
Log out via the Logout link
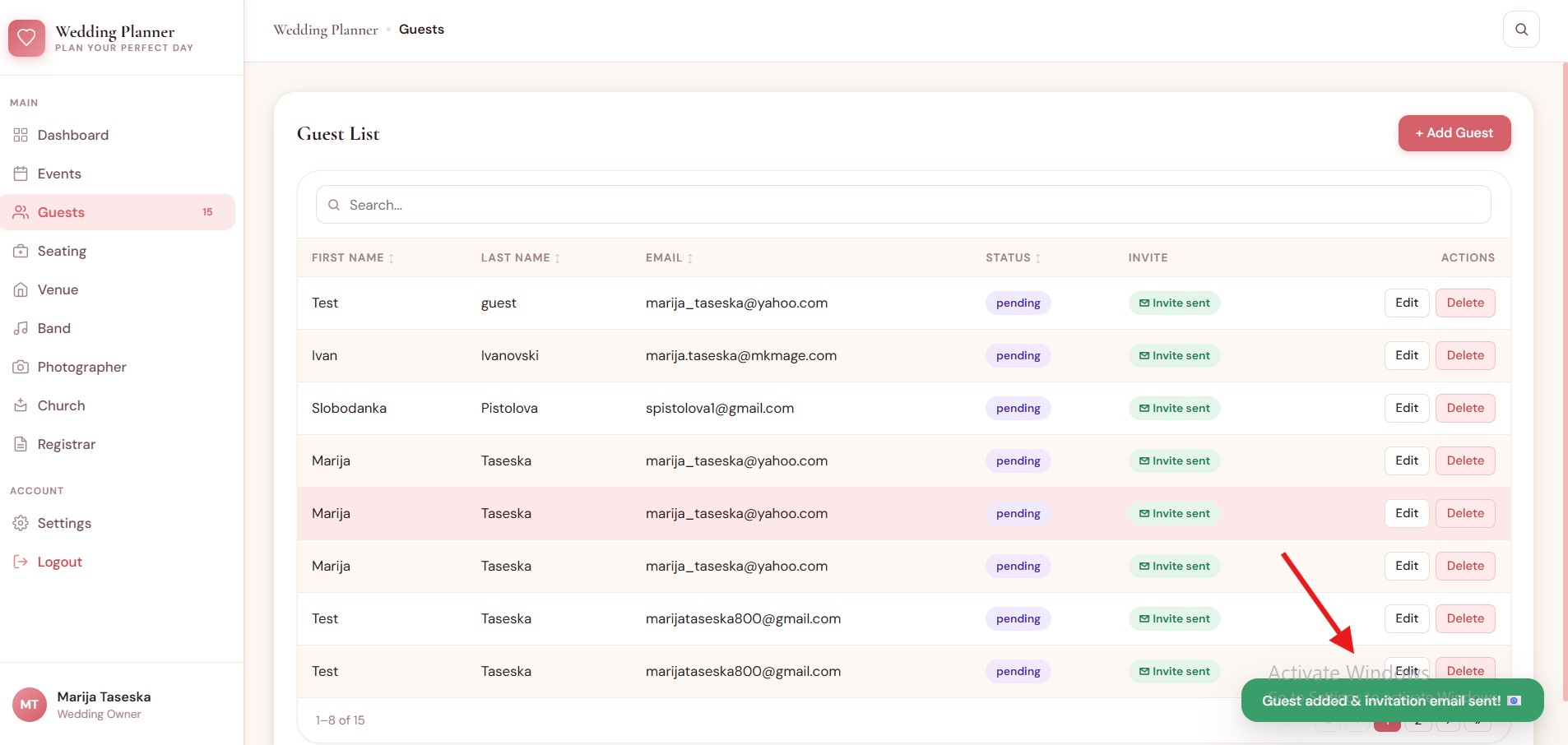[59, 562]
